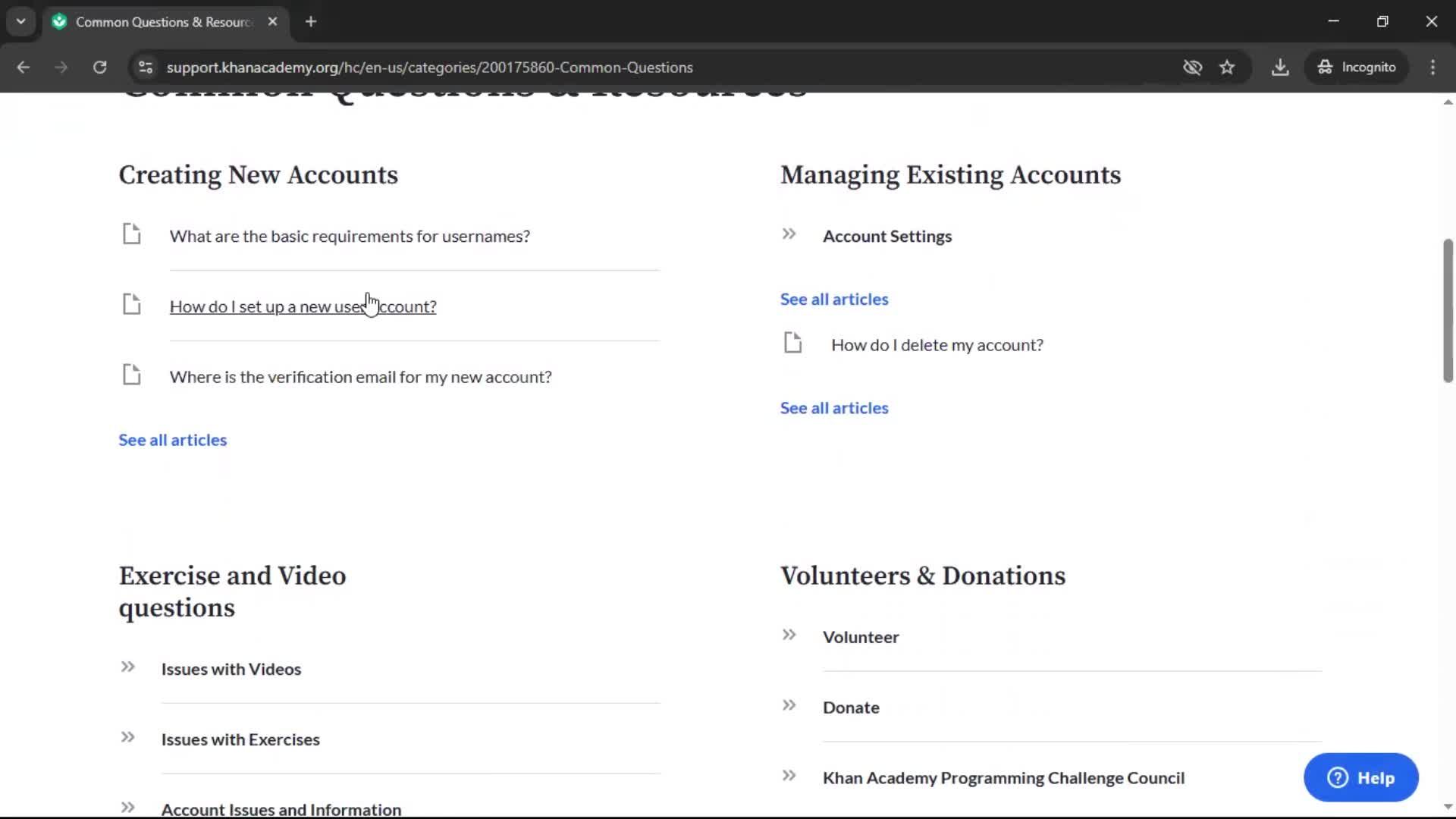Viewport: 1456px width, 819px height.
Task: Click the third-party cookies blocked eye icon
Action: (x=1192, y=67)
